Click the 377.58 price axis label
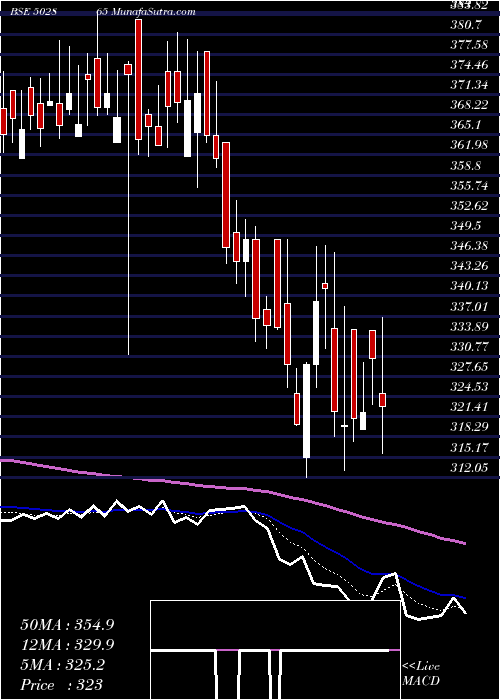Image resolution: width=500 pixels, height=700 pixels. click(x=469, y=45)
